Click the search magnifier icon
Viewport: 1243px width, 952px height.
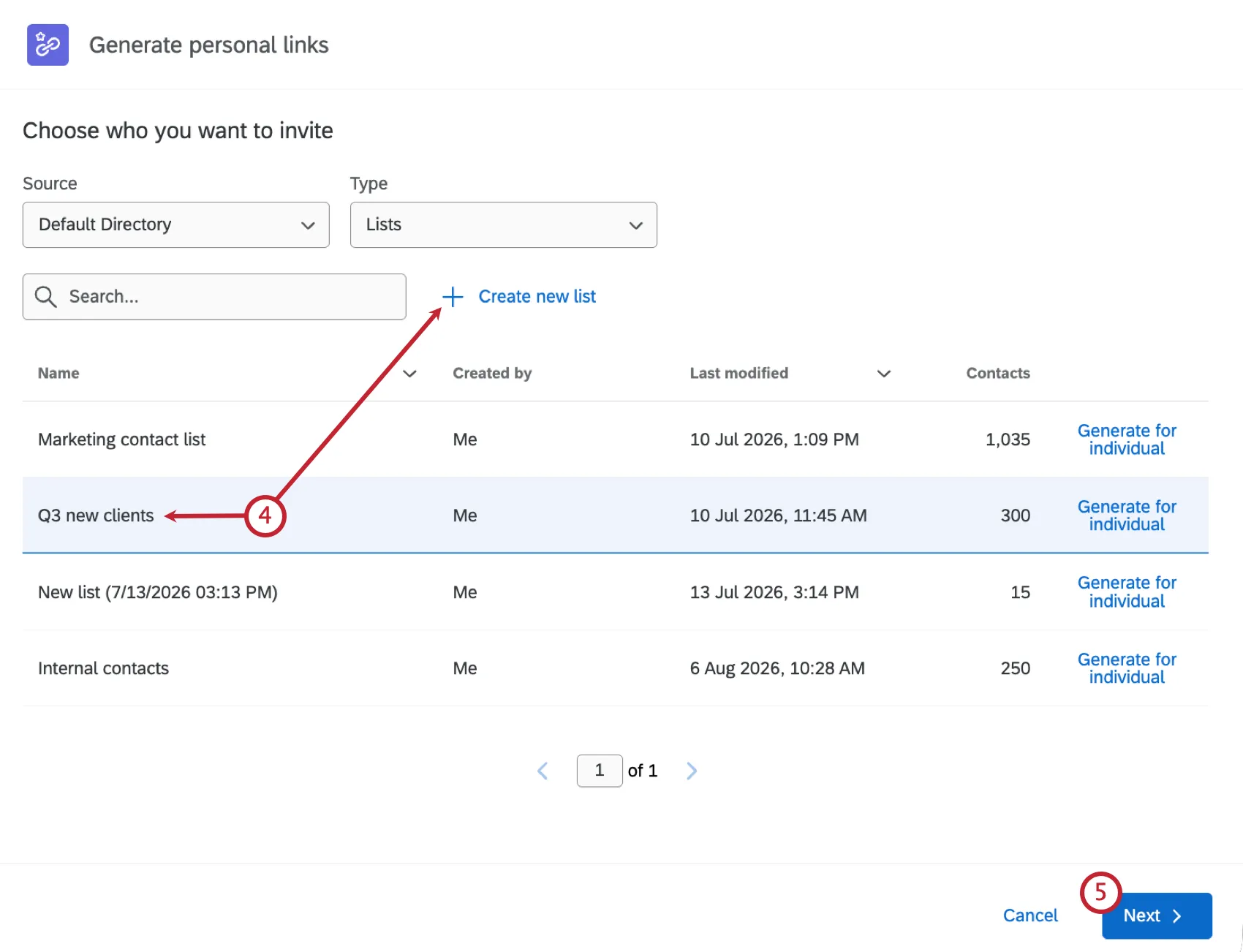pos(45,296)
